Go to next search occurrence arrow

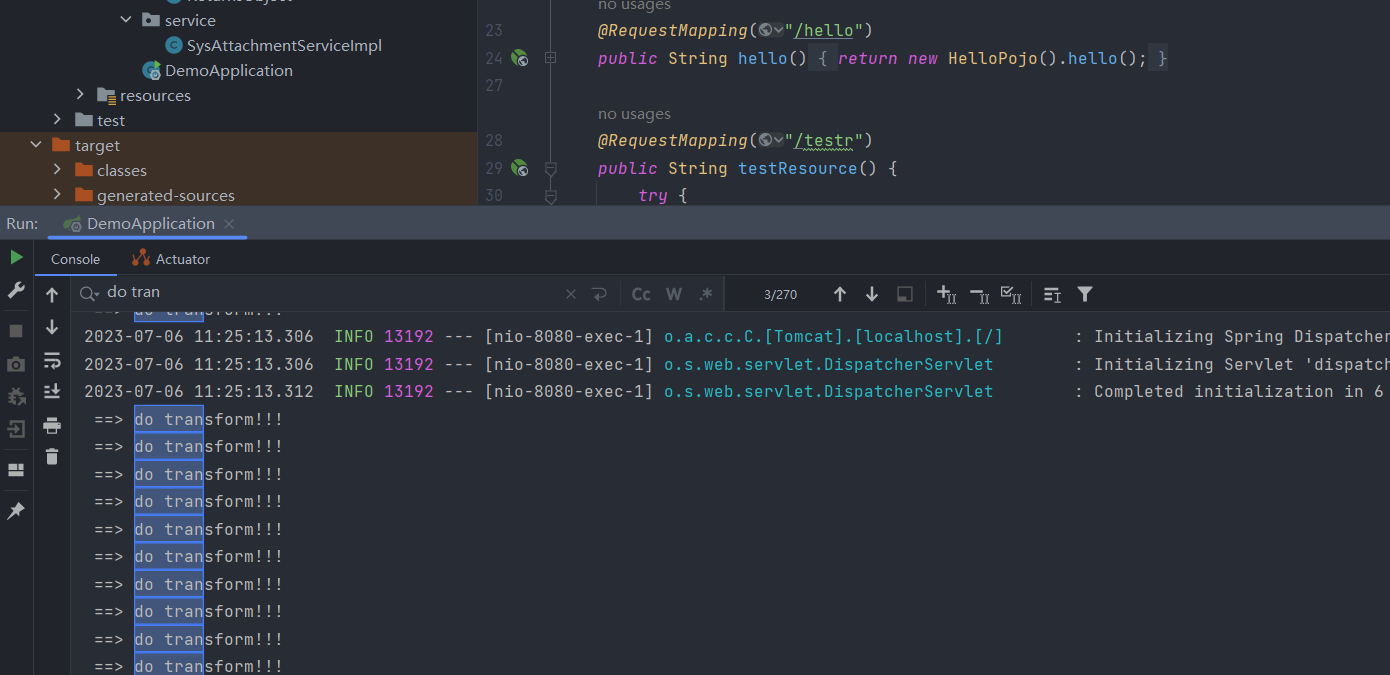point(872,294)
